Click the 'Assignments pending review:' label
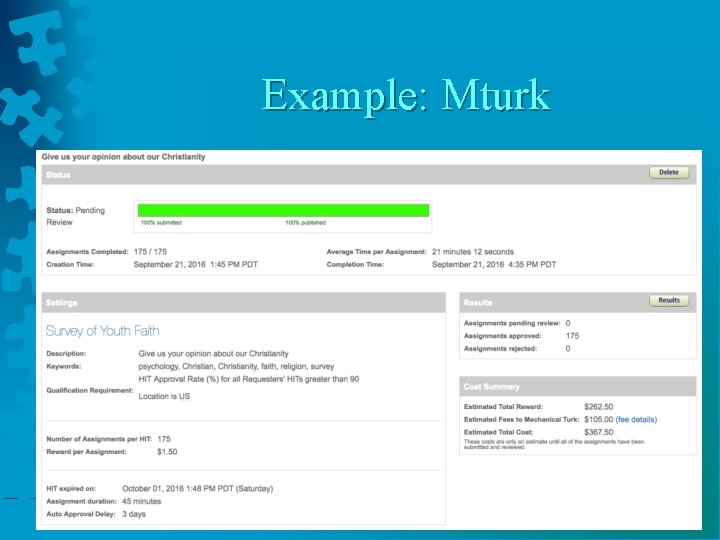720x540 pixels. point(512,323)
